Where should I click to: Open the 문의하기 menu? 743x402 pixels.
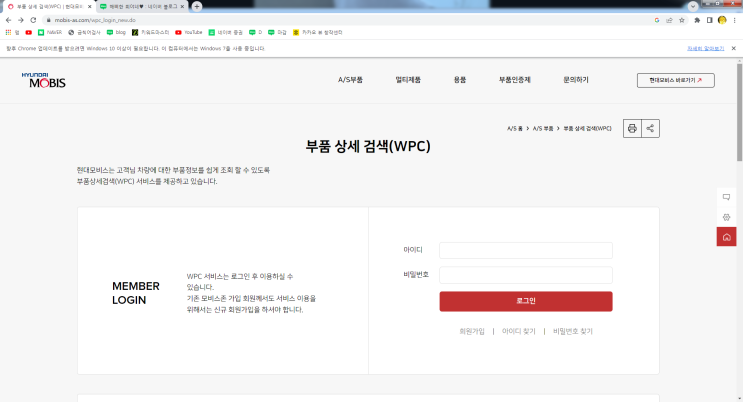[576, 80]
